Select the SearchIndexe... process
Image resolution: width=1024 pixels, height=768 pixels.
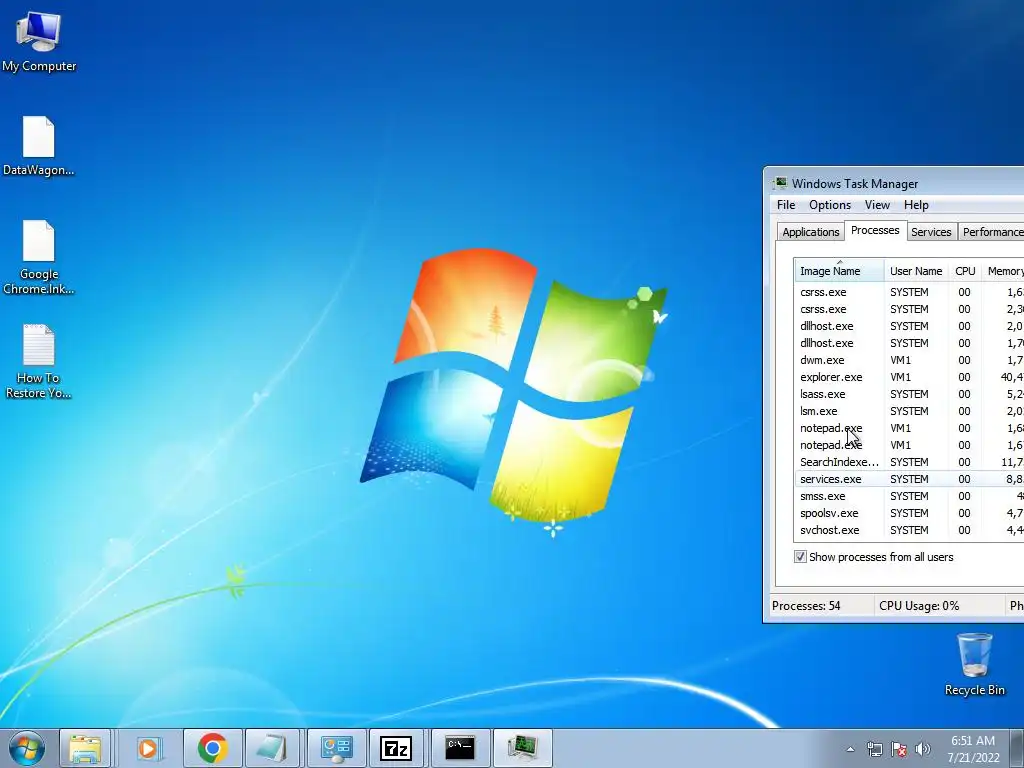(x=909, y=462)
